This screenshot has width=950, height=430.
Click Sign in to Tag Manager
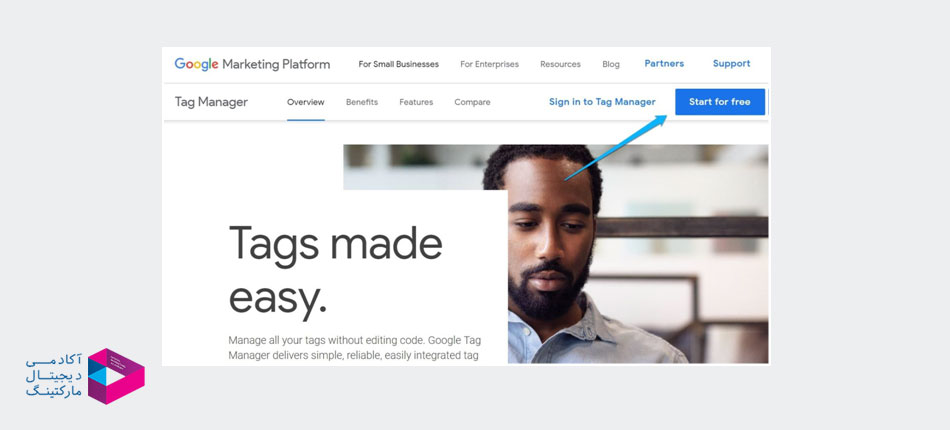pyautogui.click(x=602, y=102)
